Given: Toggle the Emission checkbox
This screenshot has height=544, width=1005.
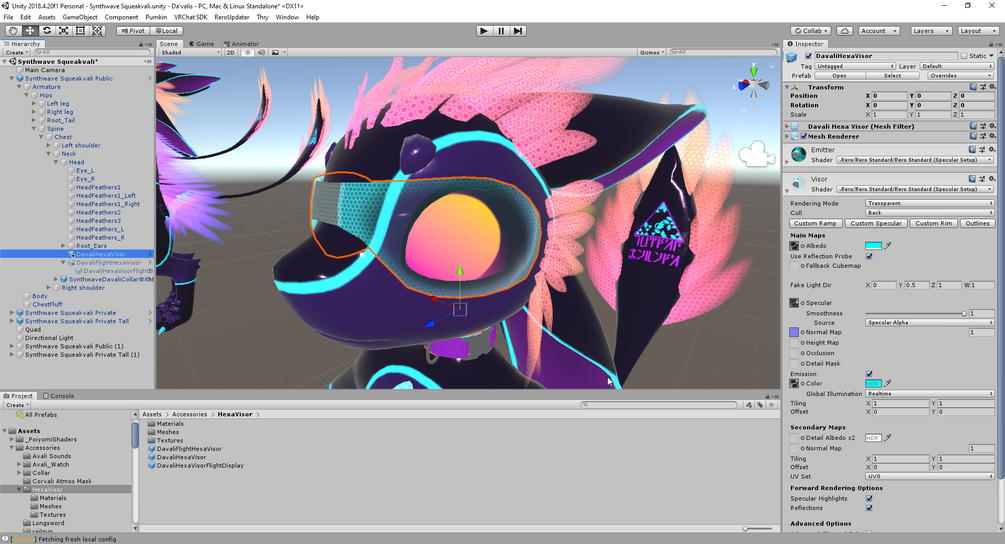Looking at the screenshot, I should [869, 374].
